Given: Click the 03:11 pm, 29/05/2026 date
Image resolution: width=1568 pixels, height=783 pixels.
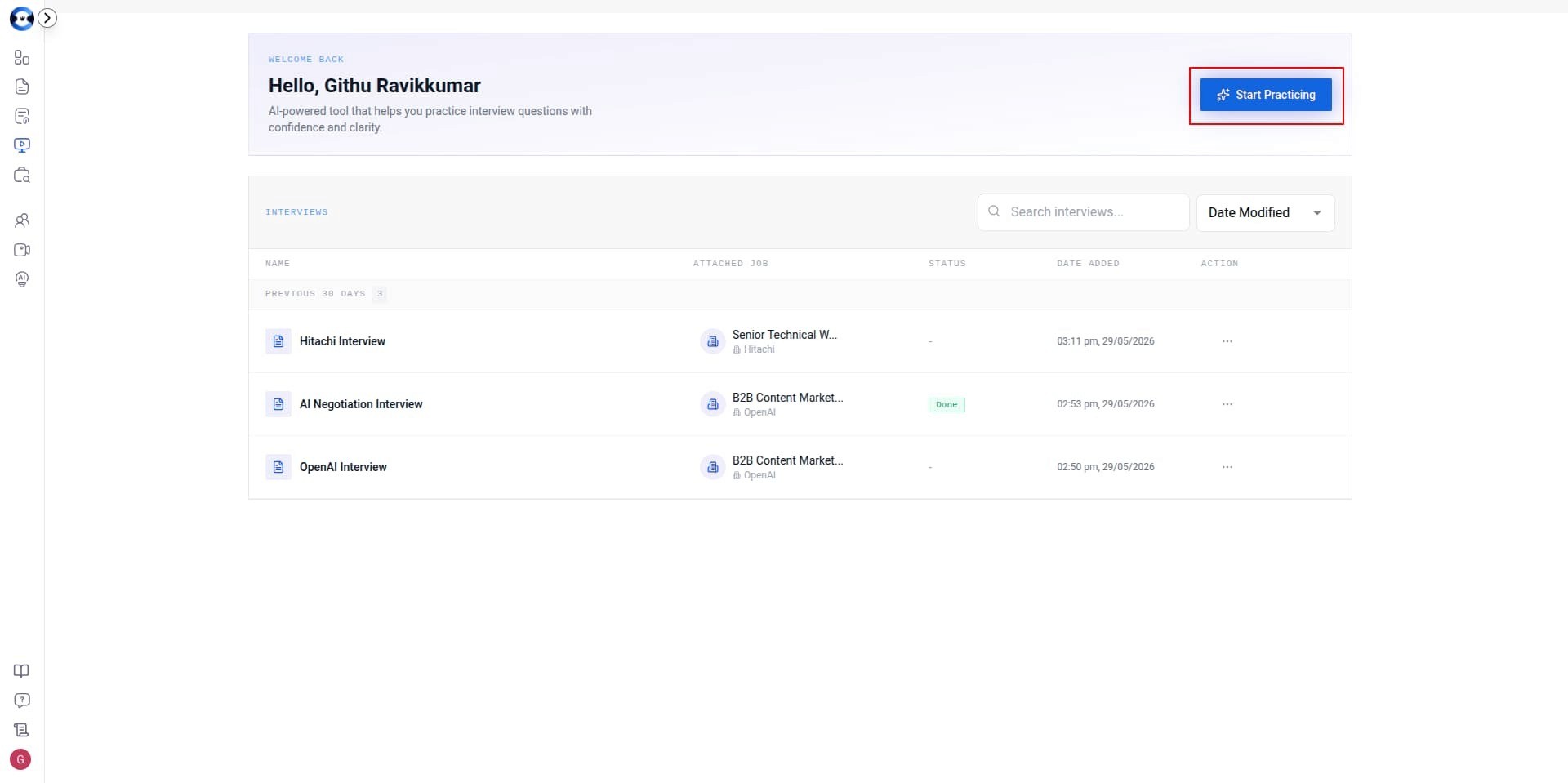Looking at the screenshot, I should pyautogui.click(x=1106, y=341).
